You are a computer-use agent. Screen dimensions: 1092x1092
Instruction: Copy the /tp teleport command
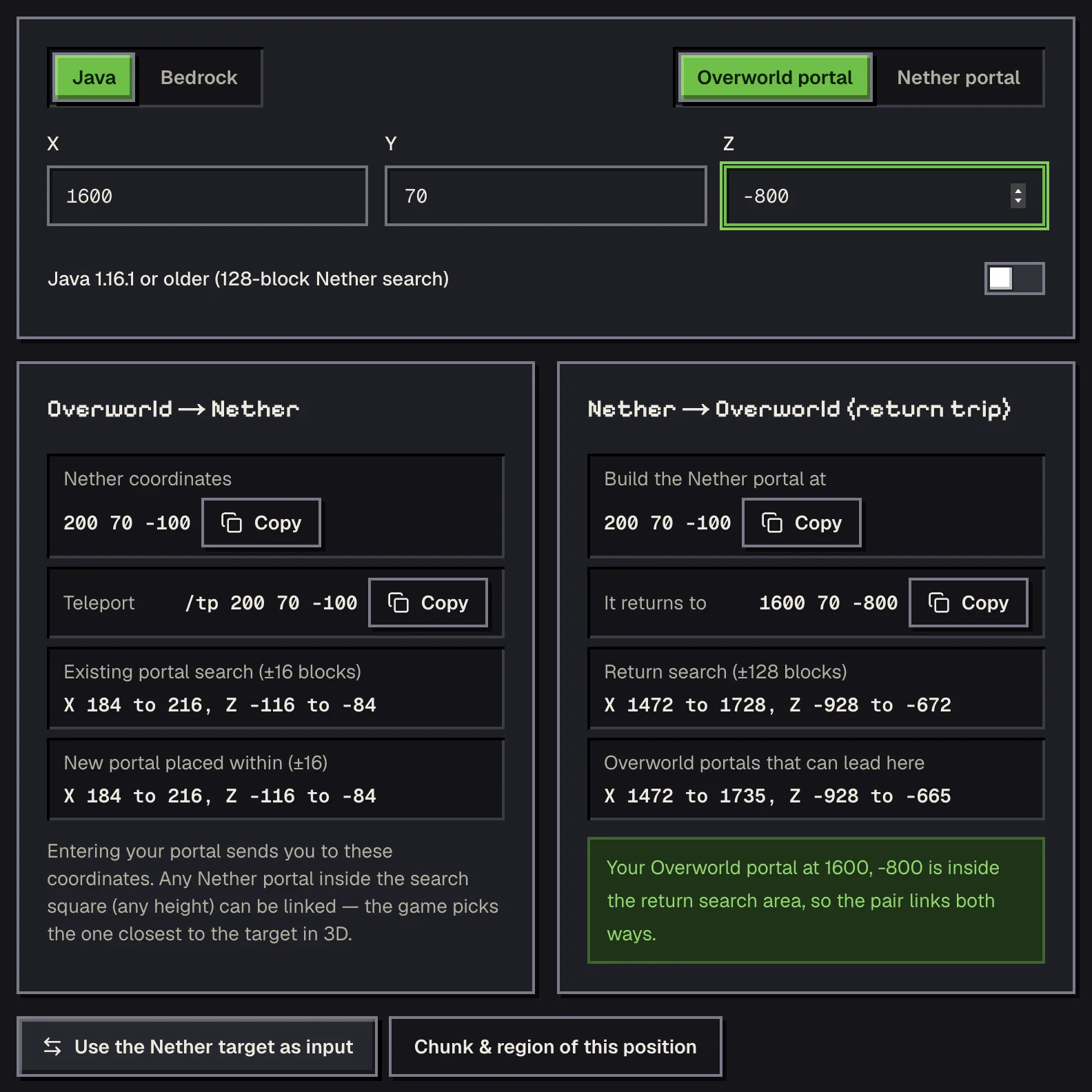point(428,603)
